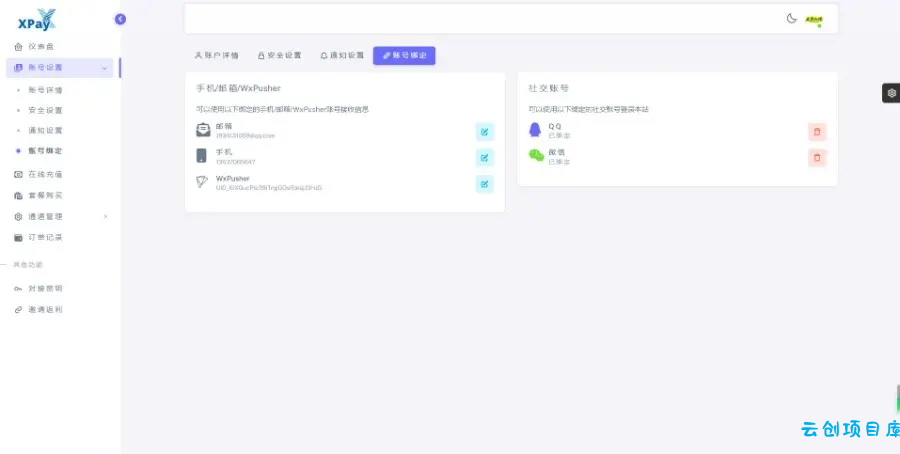Viewport: 900px width, 454px height.
Task: Open the XPay logo home link
Action: [x=37, y=20]
